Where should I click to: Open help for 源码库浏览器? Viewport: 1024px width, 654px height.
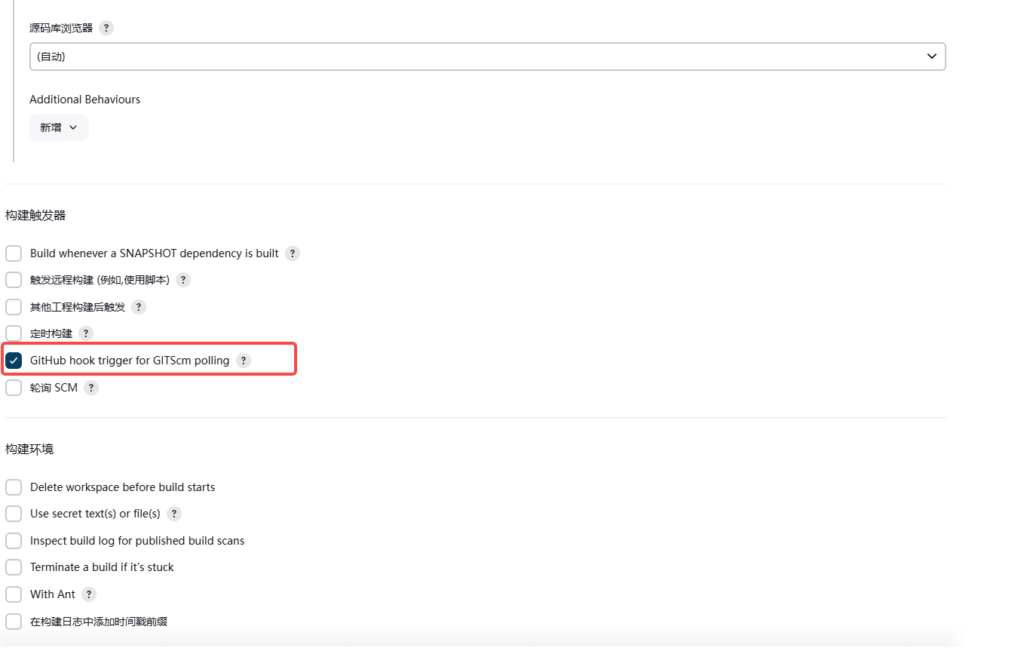click(106, 28)
